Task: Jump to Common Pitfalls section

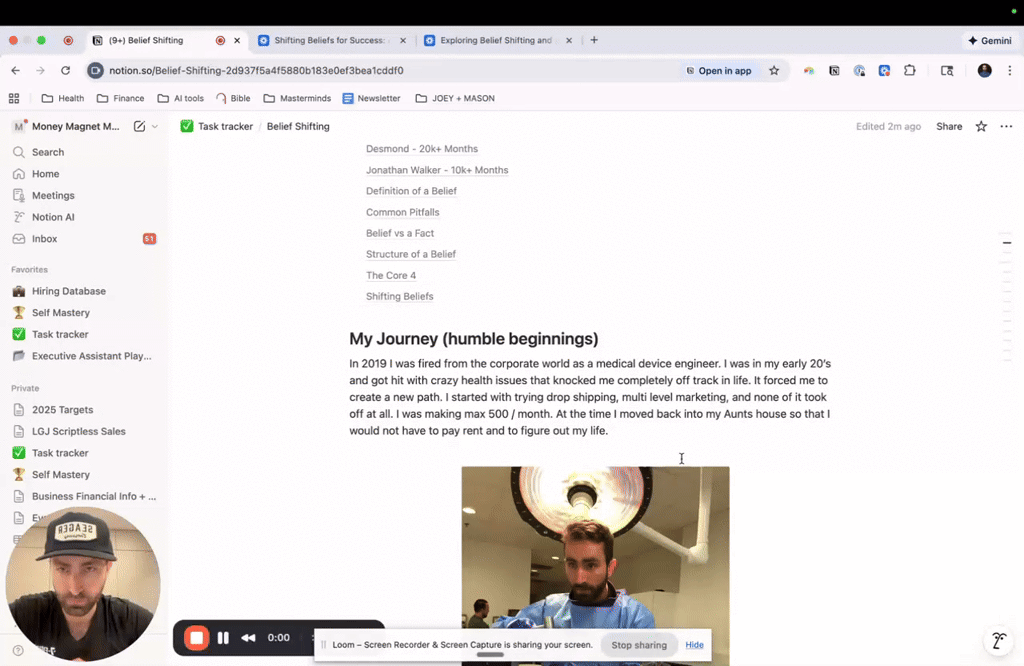Action: pos(402,212)
